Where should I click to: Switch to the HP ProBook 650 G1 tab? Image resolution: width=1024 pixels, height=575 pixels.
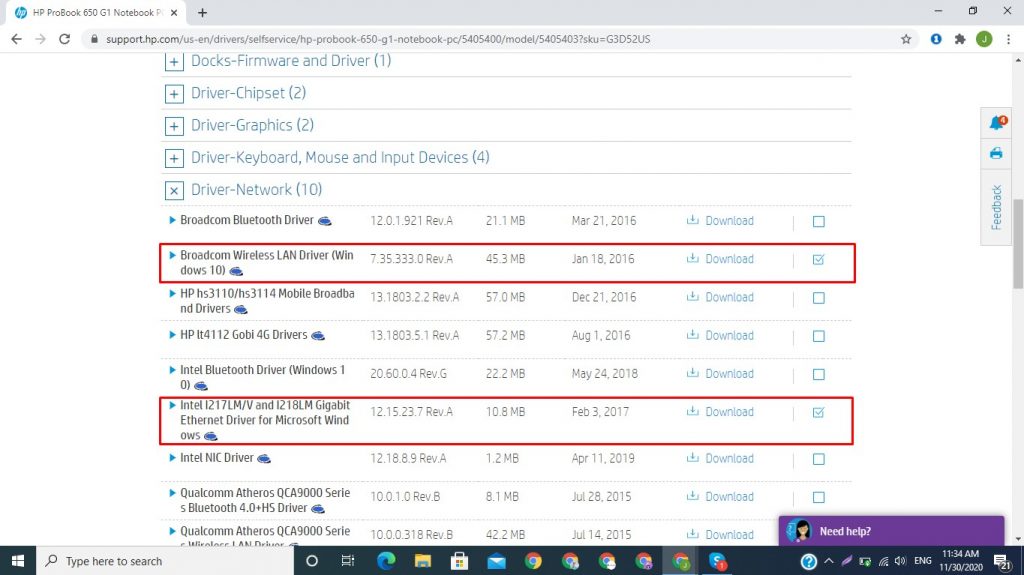90,12
